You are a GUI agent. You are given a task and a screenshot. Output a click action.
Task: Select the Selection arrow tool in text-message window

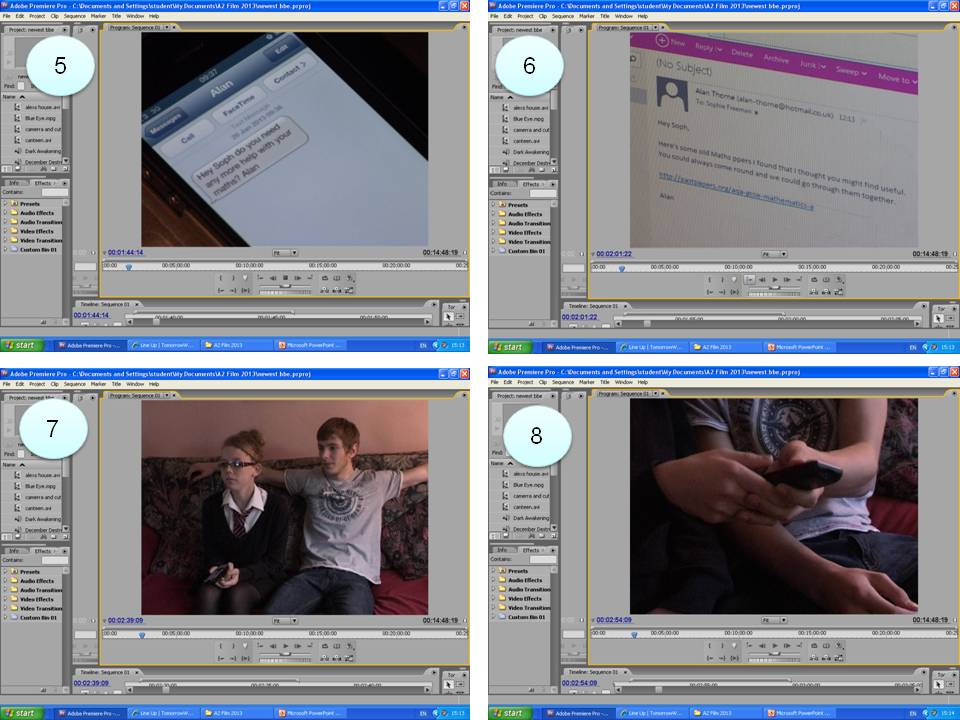point(449,317)
